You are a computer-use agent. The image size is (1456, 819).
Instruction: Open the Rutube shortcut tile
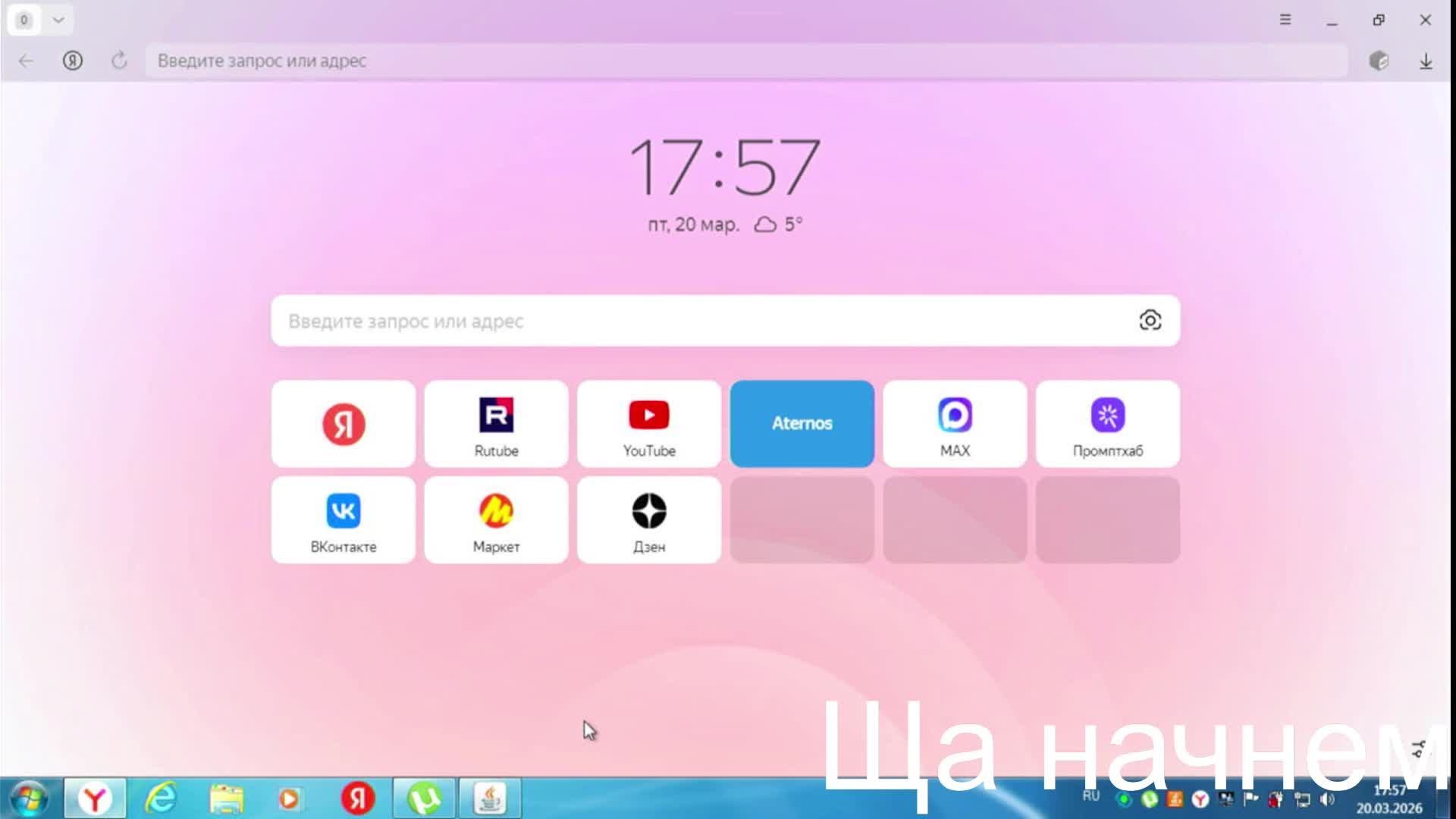coord(496,423)
